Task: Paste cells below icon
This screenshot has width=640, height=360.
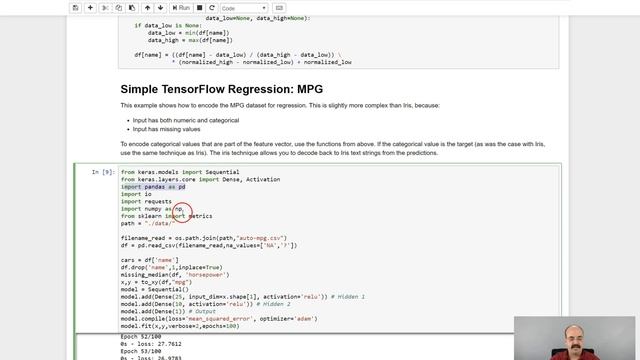Action: pyautogui.click(x=132, y=8)
